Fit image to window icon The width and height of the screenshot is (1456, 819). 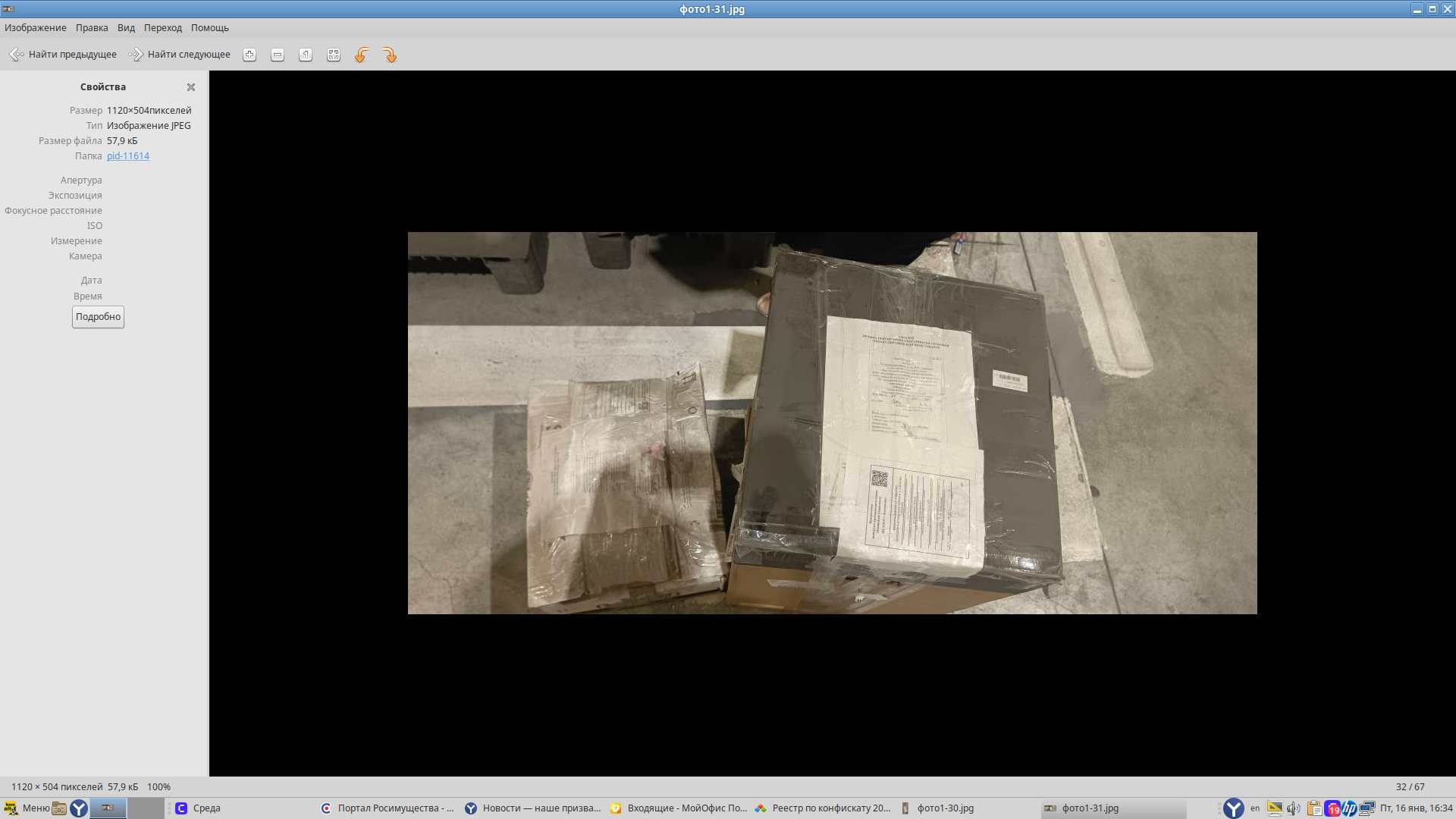334,55
